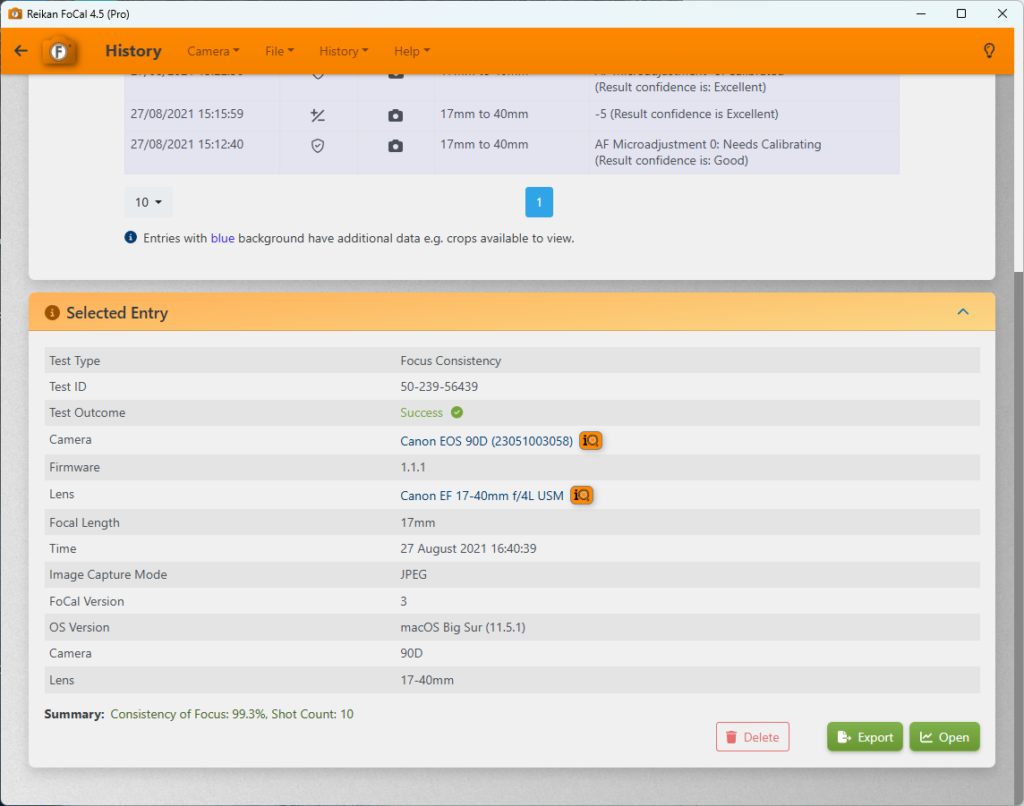Open the Help menu
The height and width of the screenshot is (806, 1024).
point(411,51)
